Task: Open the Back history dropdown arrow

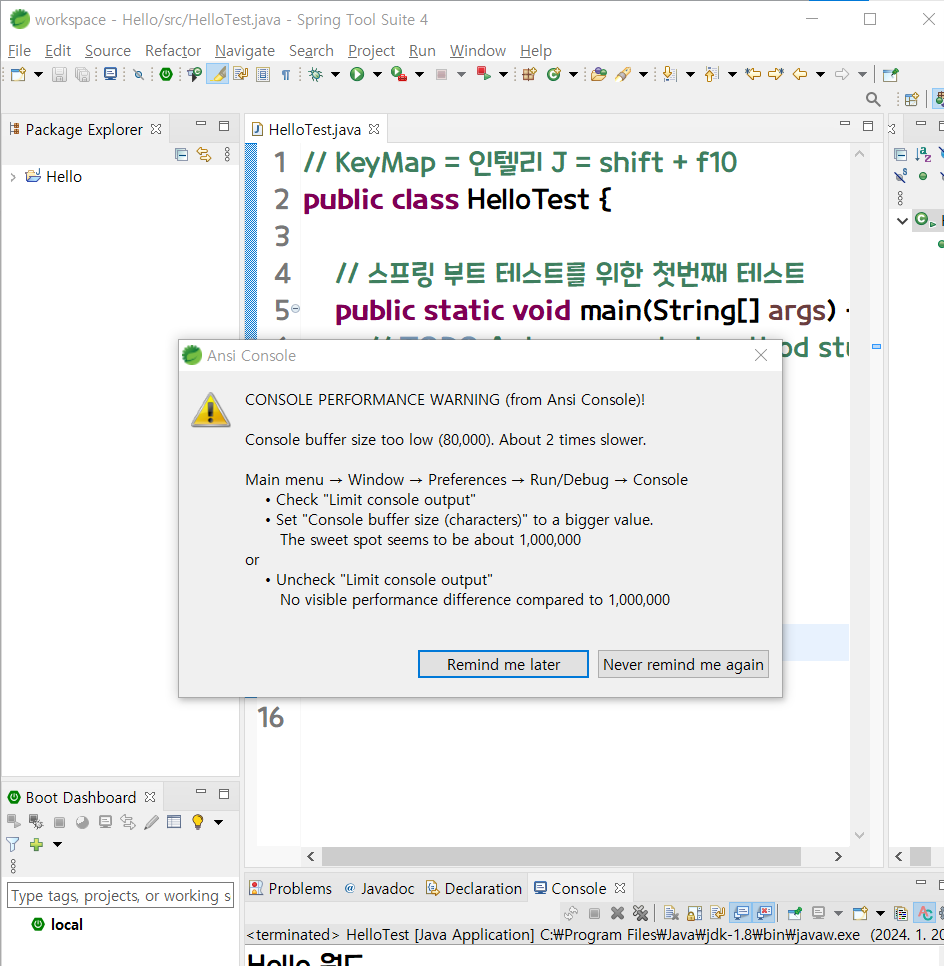Action: coord(820,75)
